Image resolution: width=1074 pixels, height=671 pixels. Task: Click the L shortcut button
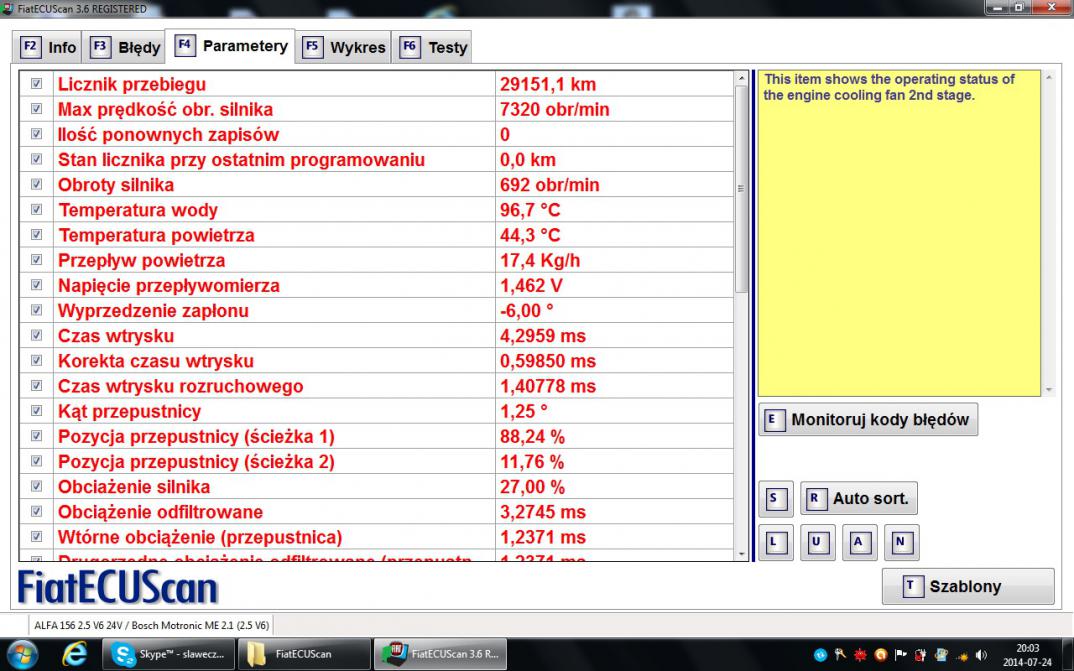[x=775, y=542]
